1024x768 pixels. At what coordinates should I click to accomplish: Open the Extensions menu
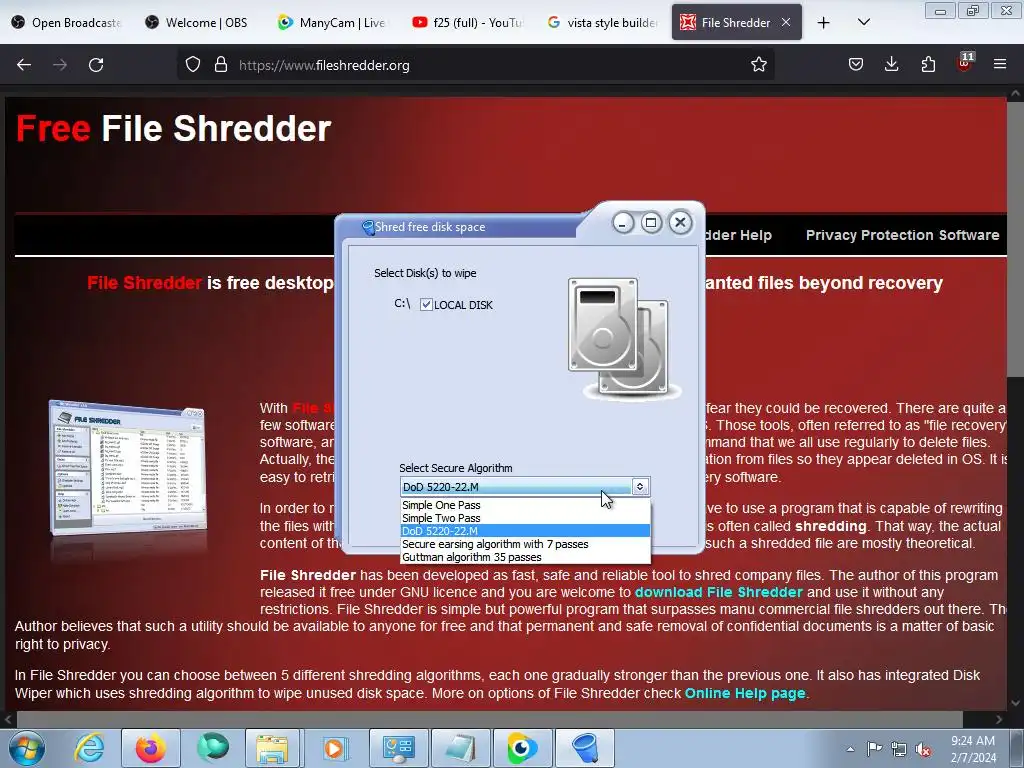pos(928,65)
